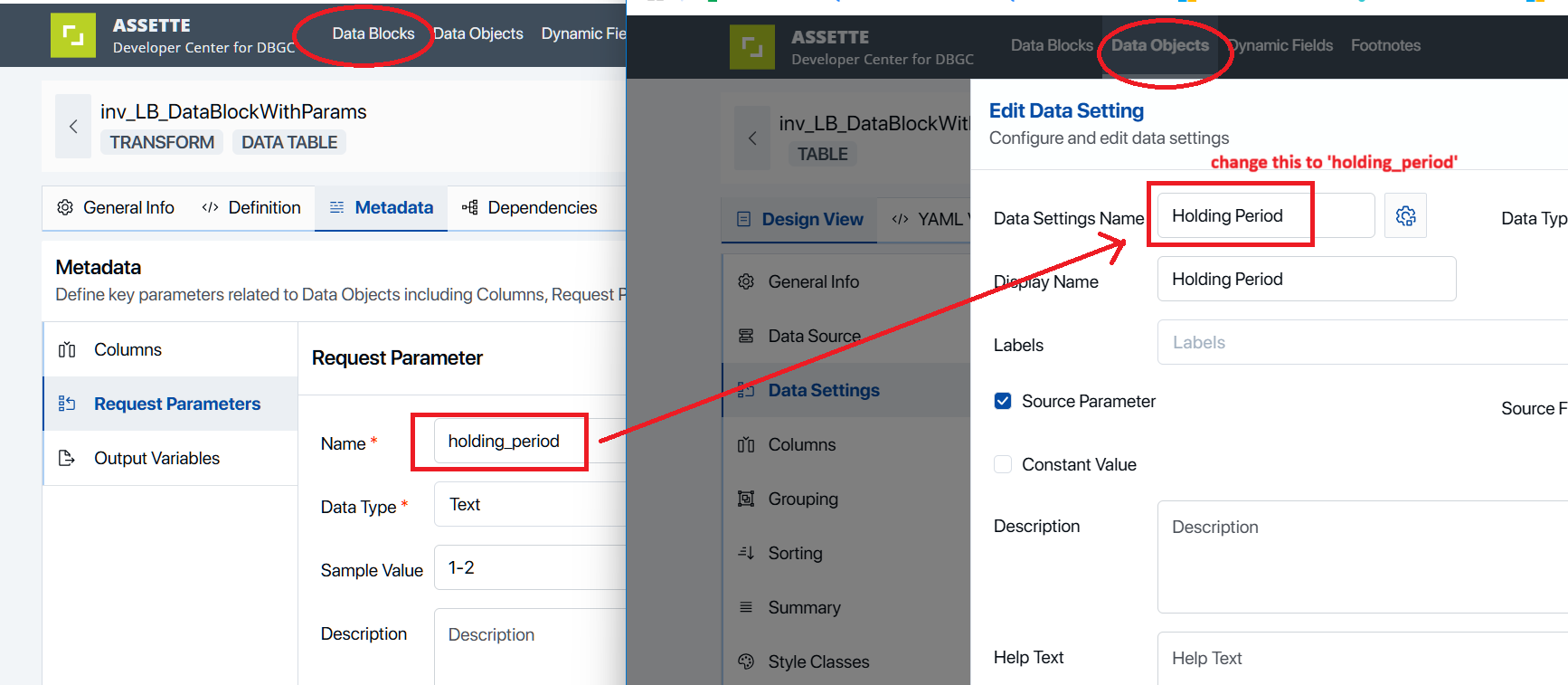Go to Dynamic Fields in the Design View window
The image size is (1568, 685).
(x=1280, y=45)
